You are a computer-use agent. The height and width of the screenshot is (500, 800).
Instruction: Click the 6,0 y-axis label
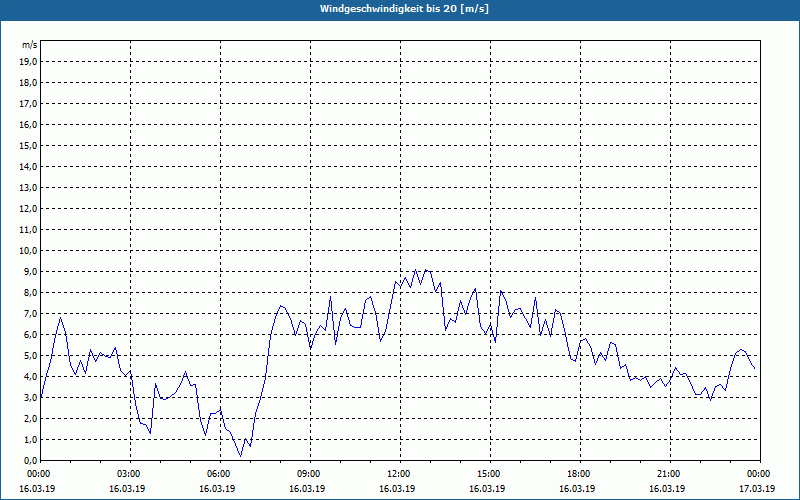tap(31, 334)
